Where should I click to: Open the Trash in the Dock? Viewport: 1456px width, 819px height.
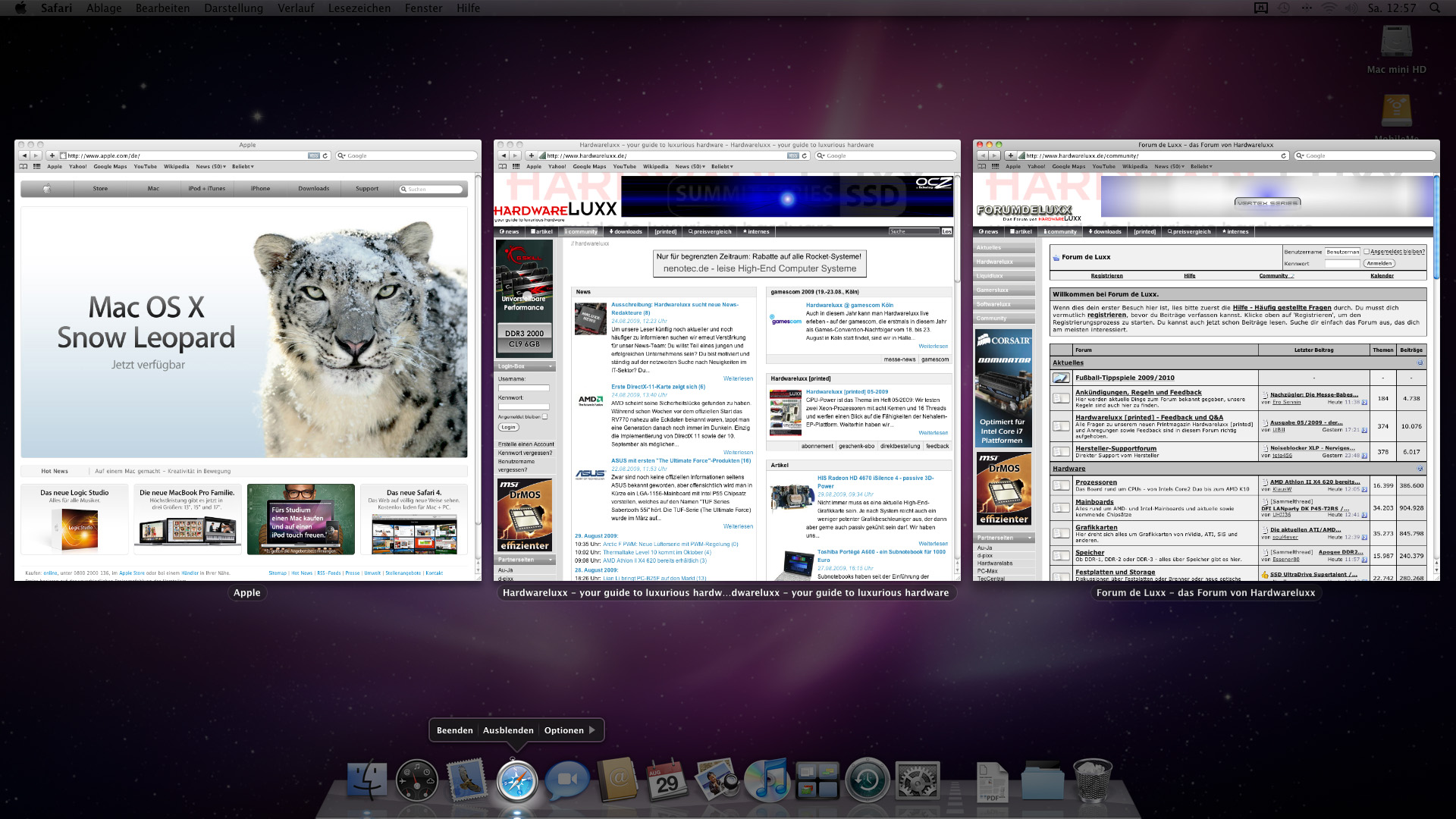[1092, 781]
